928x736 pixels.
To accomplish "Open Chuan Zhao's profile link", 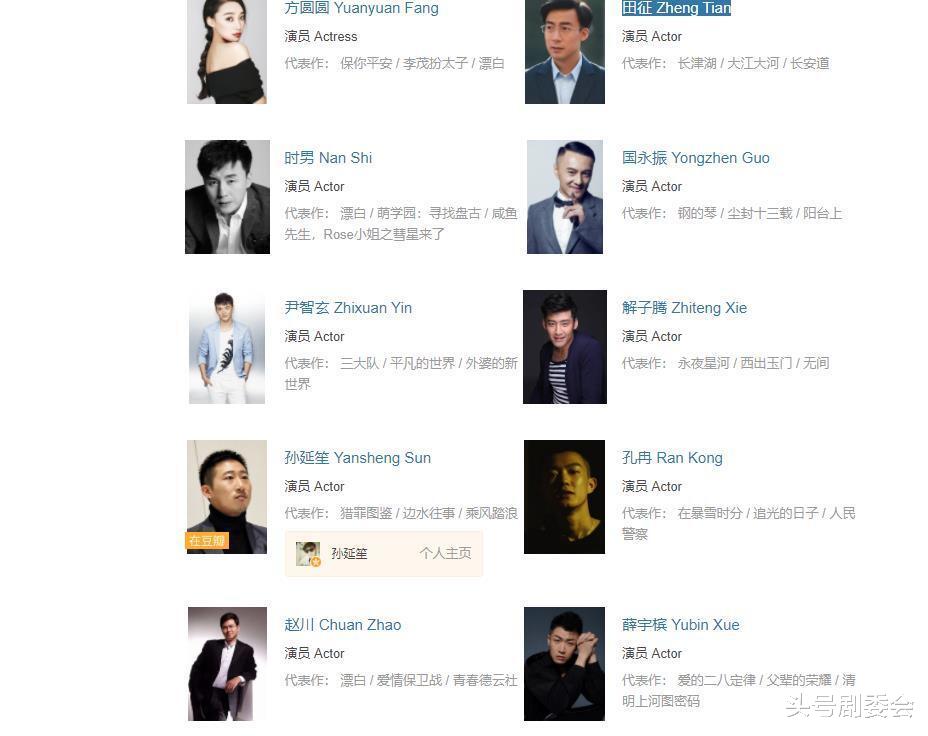I will tap(343, 625).
